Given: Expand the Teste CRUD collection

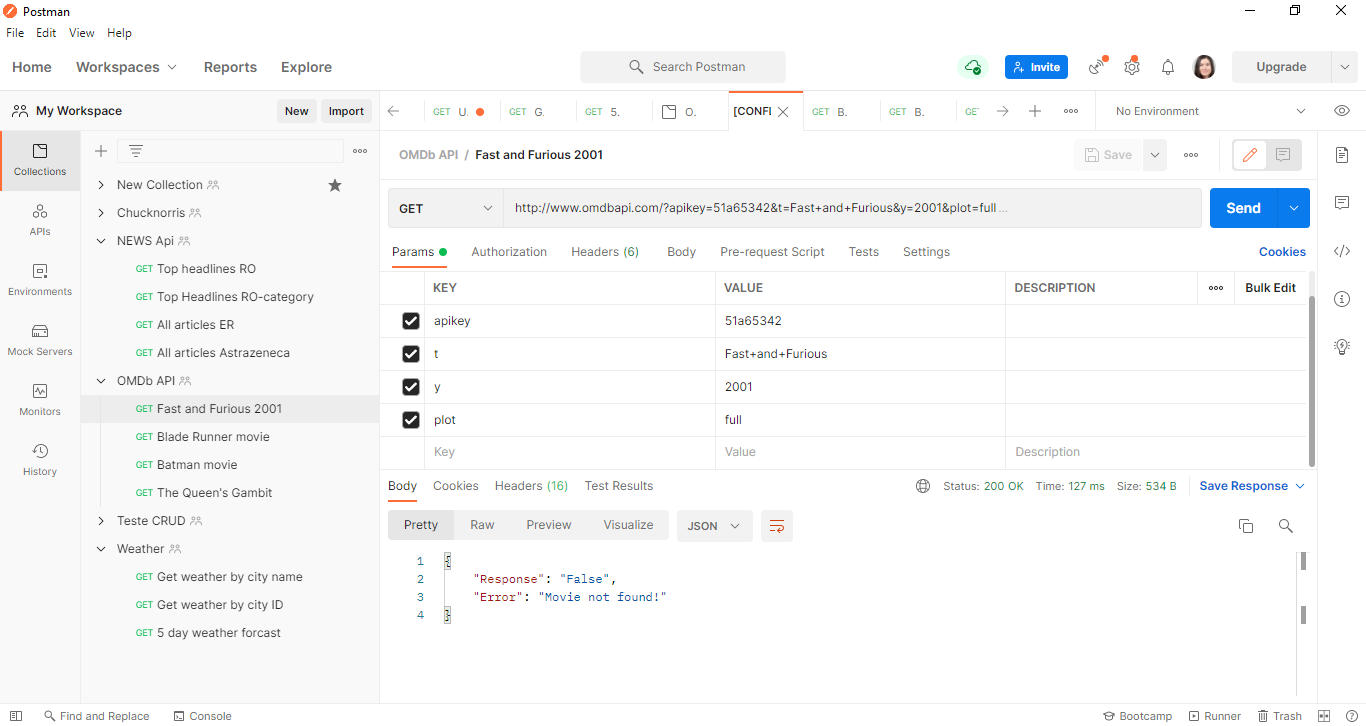Looking at the screenshot, I should (101, 521).
